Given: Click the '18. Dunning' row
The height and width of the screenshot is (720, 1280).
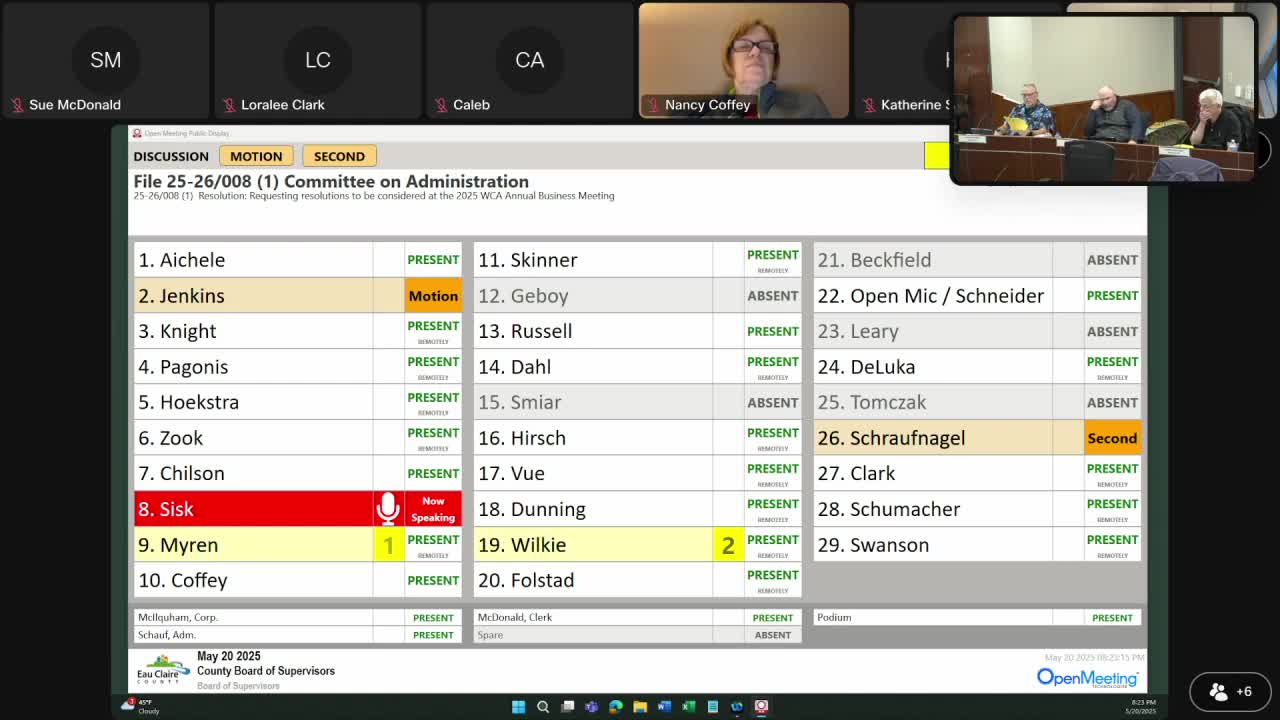Looking at the screenshot, I should [638, 509].
